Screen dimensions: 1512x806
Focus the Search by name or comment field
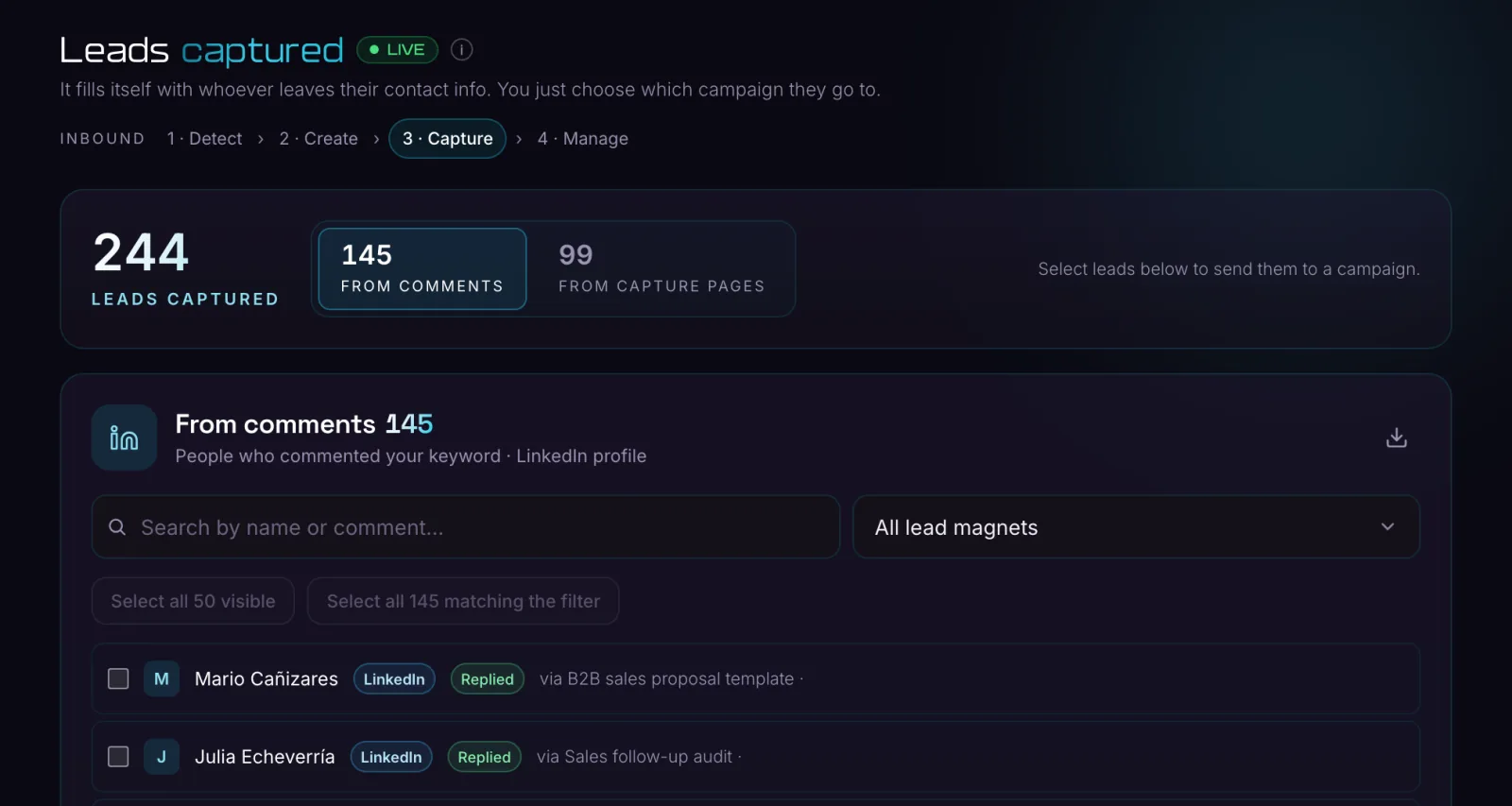pos(466,527)
